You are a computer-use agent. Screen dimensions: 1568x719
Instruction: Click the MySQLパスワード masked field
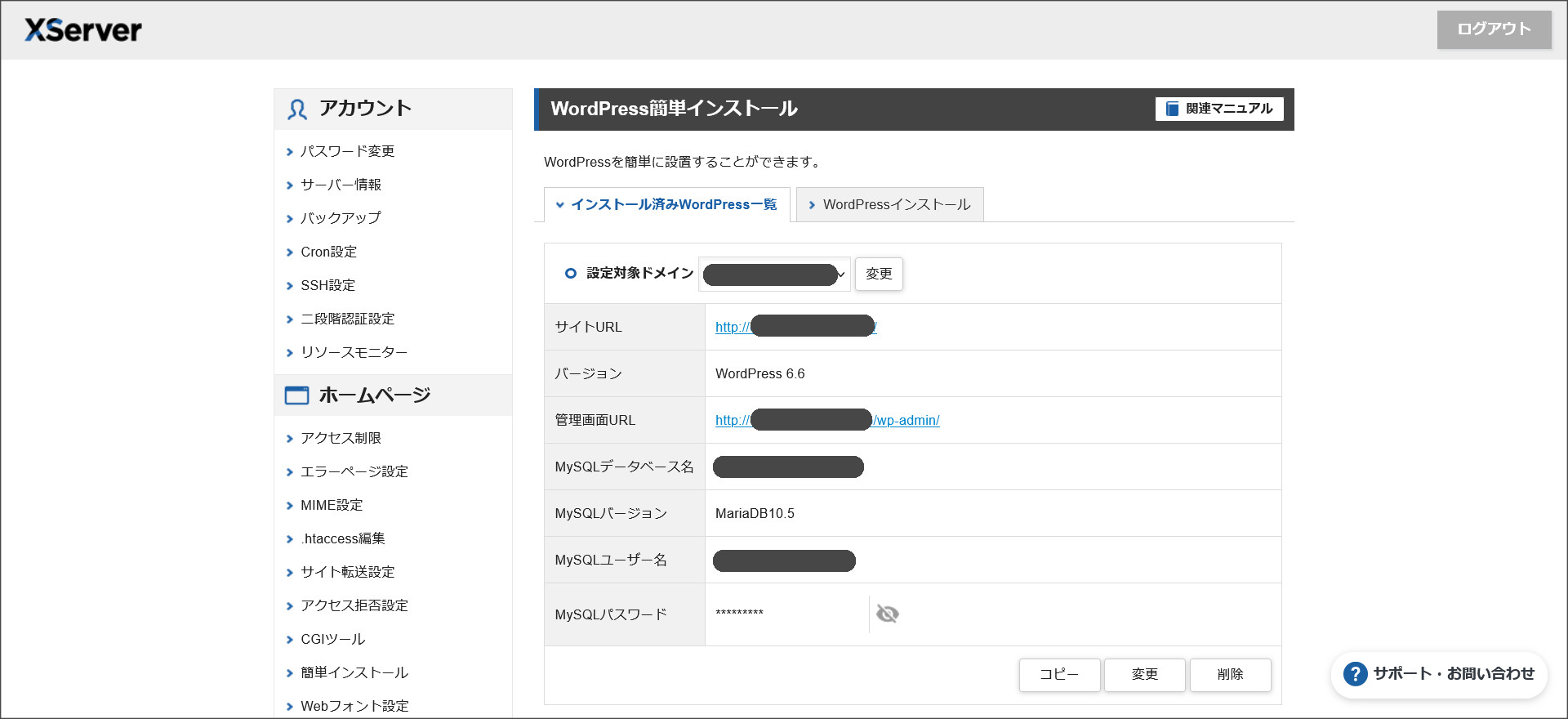tap(788, 614)
